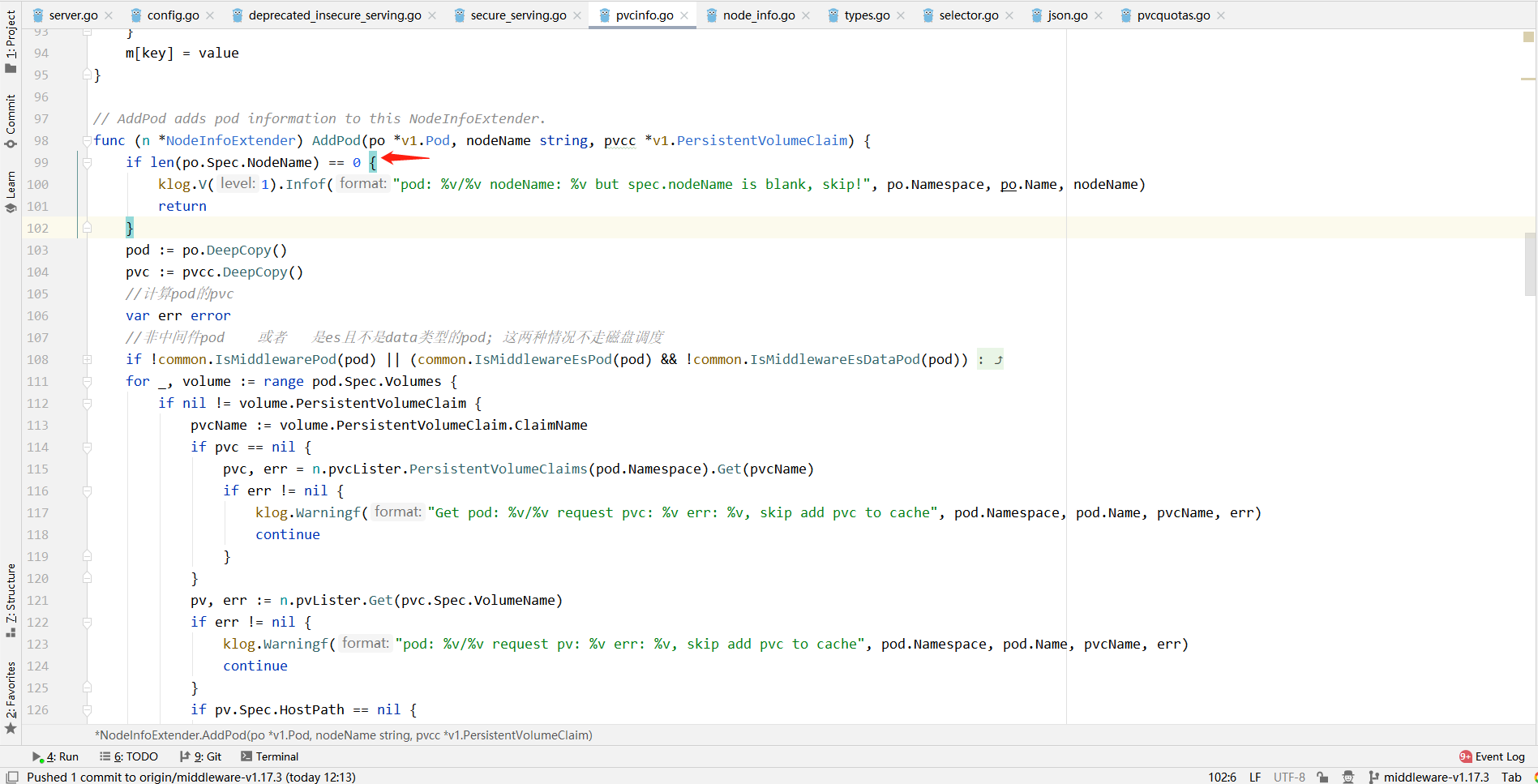
Task: Click the IsMiddlewareEsDataPod call on line 108
Action: tap(835, 359)
